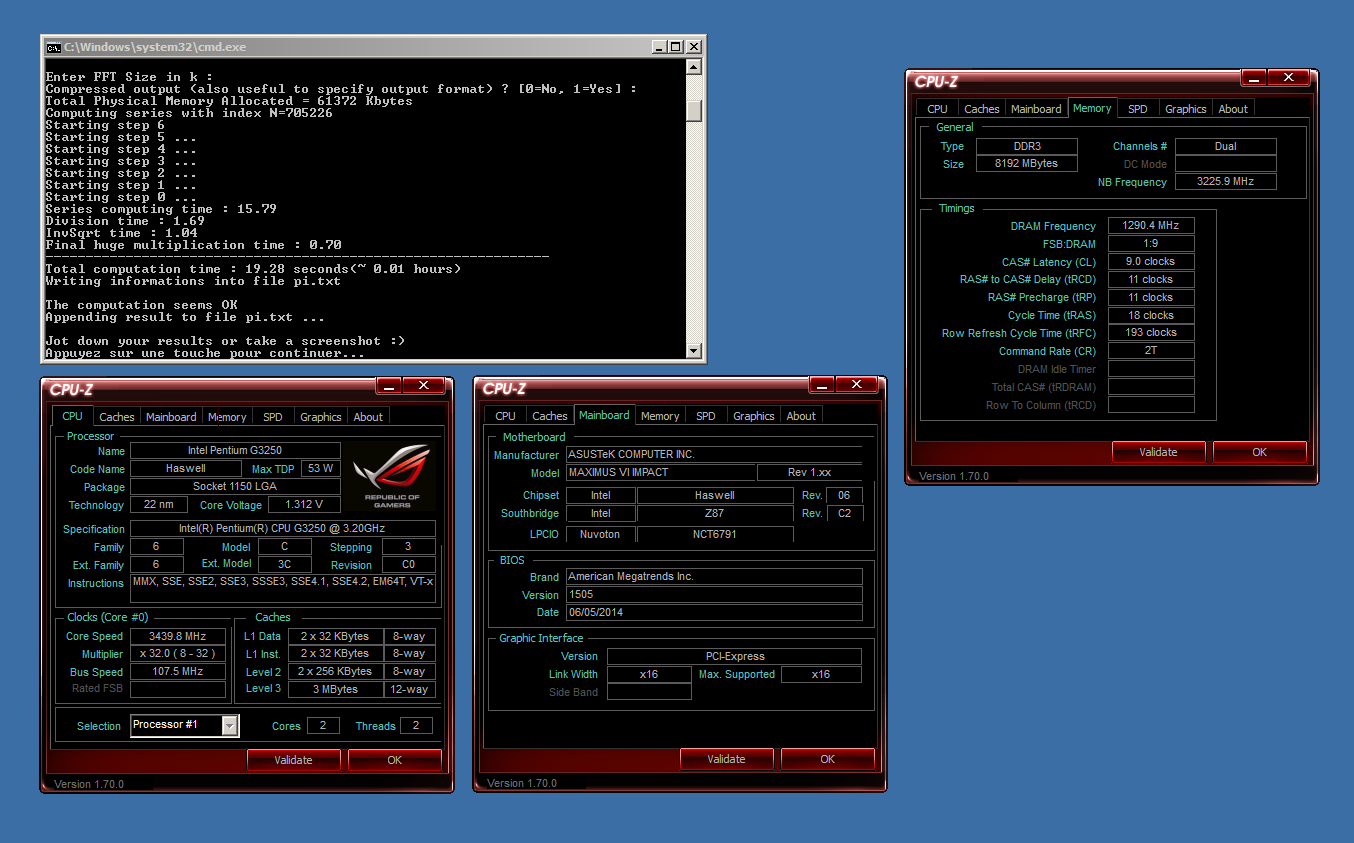The width and height of the screenshot is (1354, 843).
Task: Switch to About tab in CPU window
Action: (x=368, y=417)
